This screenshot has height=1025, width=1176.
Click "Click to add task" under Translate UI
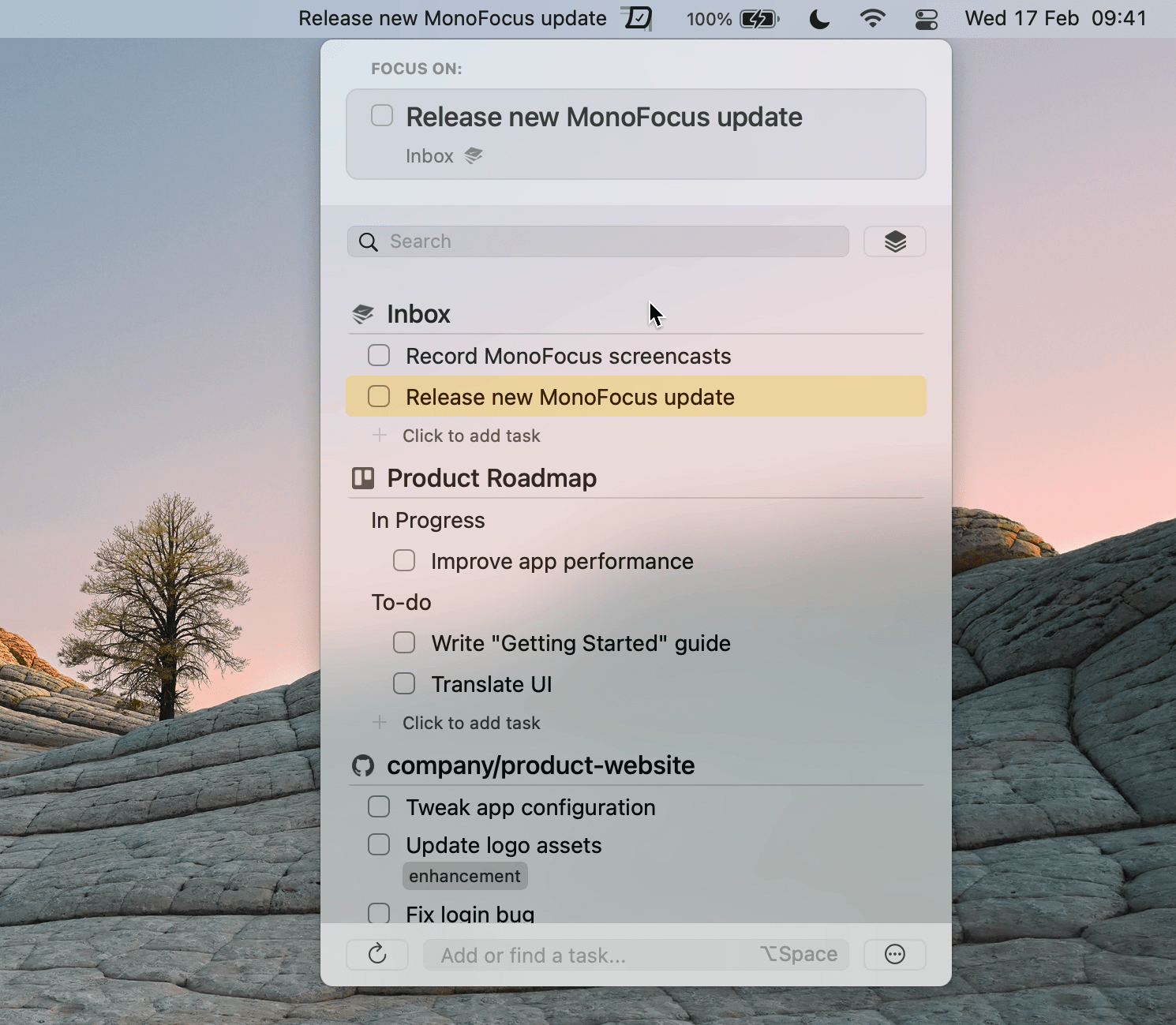pyautogui.click(x=471, y=723)
